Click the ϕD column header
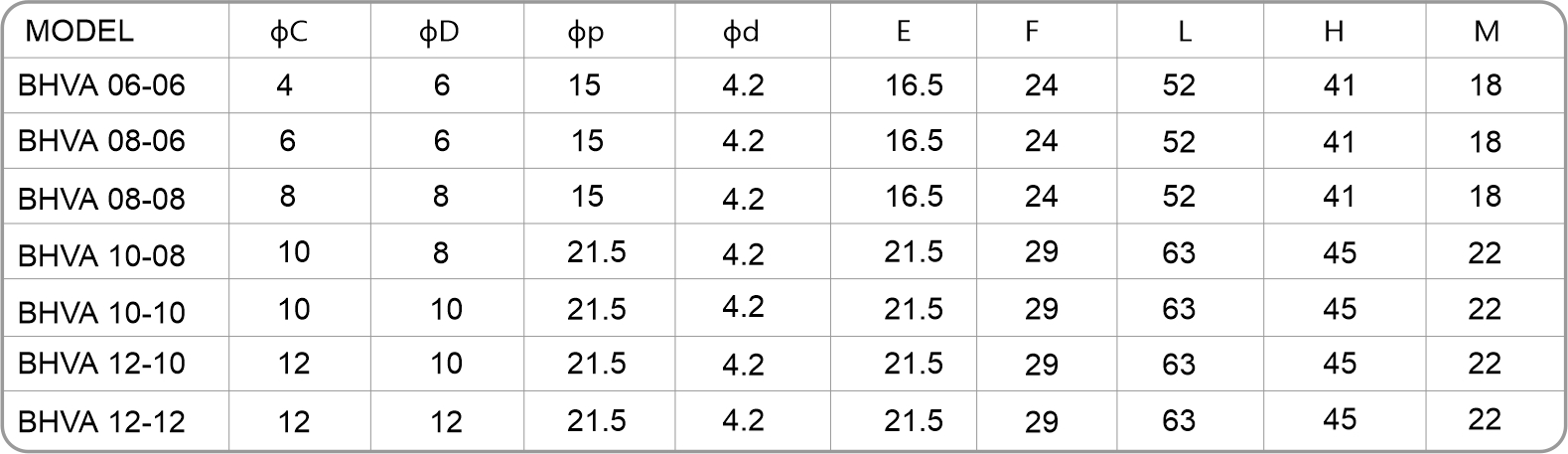This screenshot has height=454, width=1568. 438,33
